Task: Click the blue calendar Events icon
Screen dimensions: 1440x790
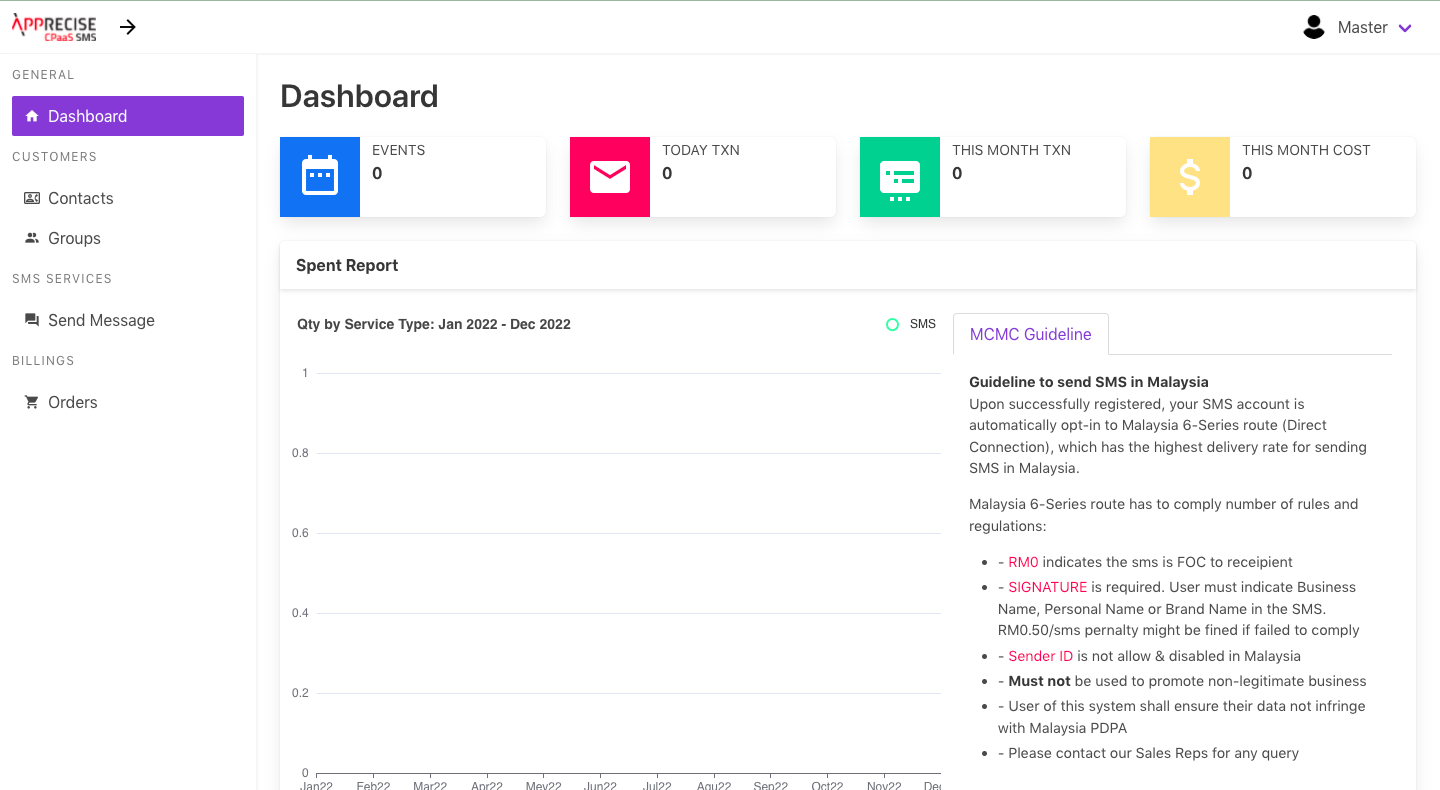Action: coord(320,177)
